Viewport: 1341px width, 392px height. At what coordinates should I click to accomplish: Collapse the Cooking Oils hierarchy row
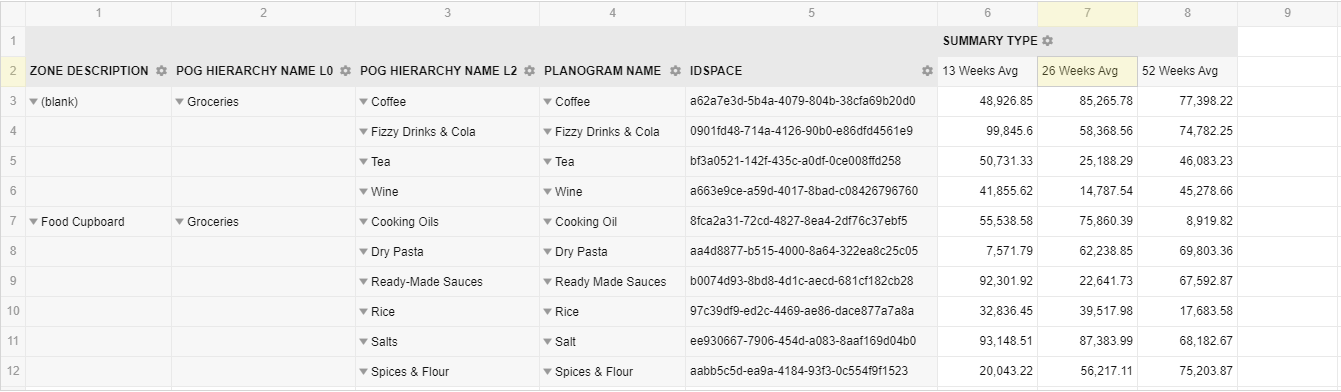tap(364, 222)
